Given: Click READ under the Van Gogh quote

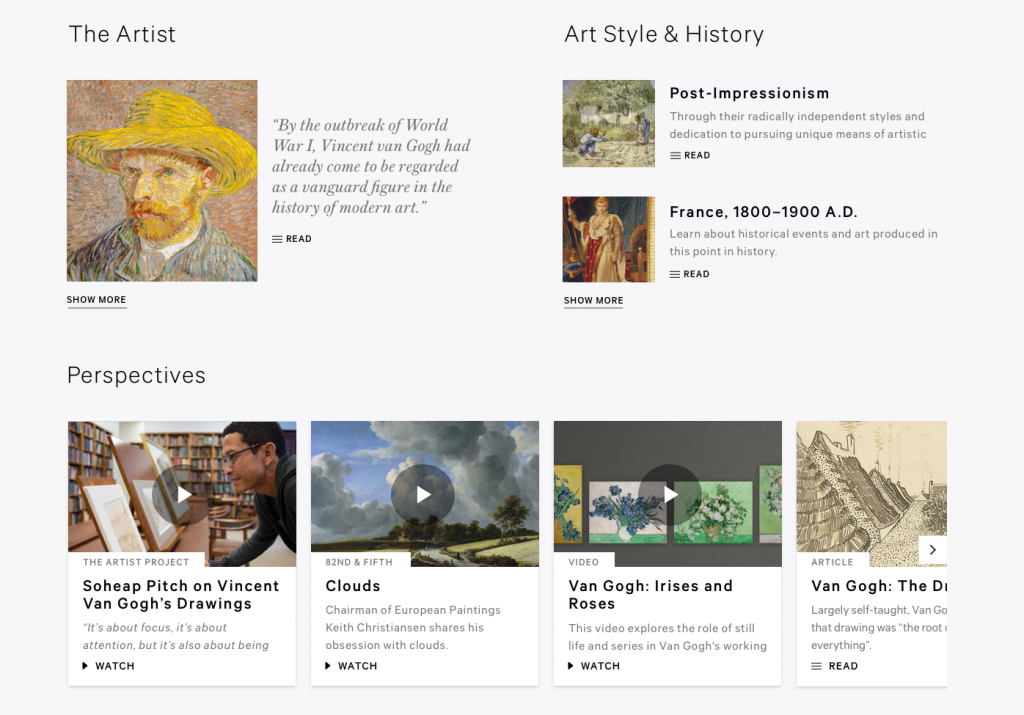Looking at the screenshot, I should [x=292, y=239].
